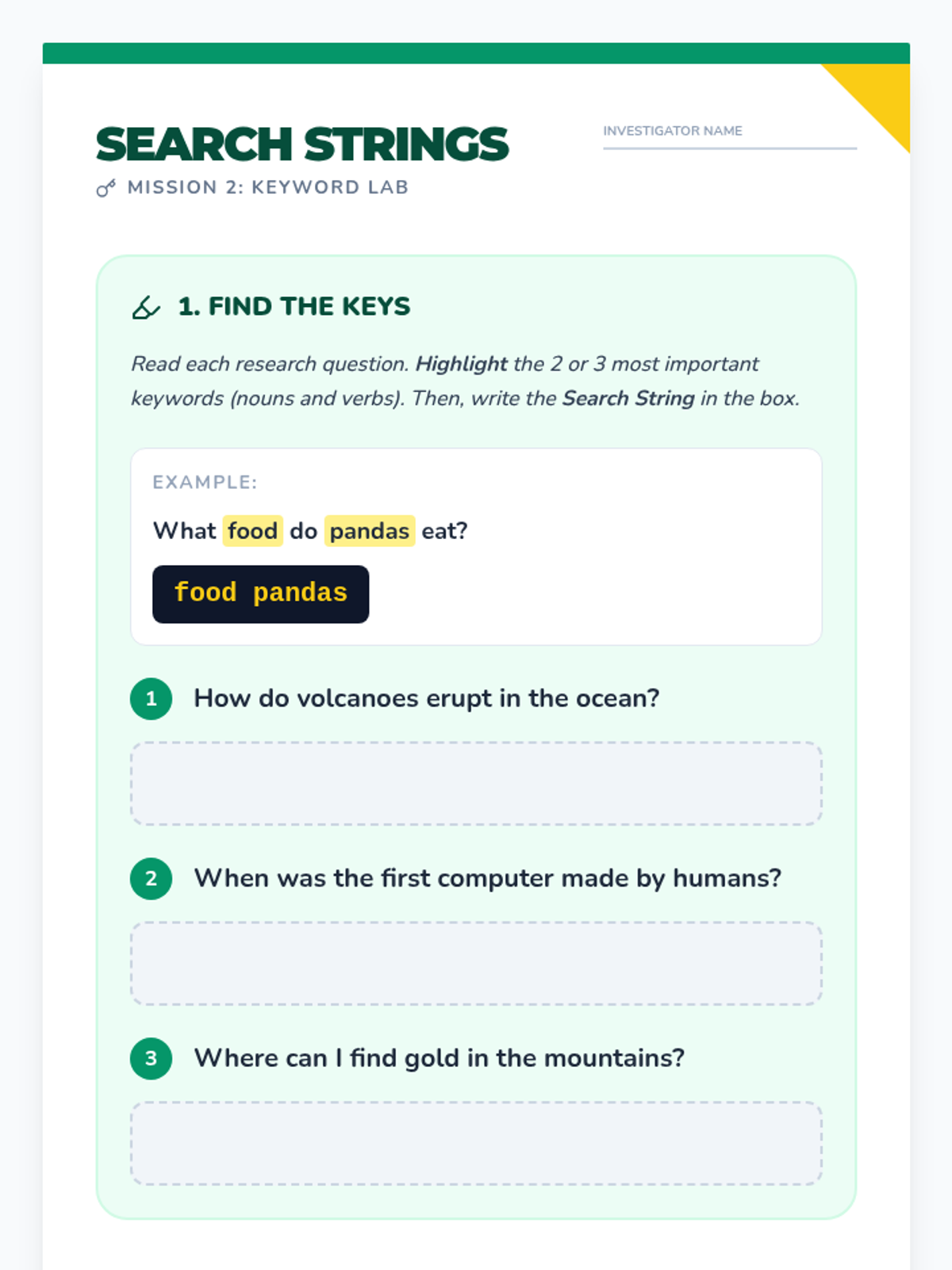Click the answer box under the gold question
This screenshot has width=952, height=1270.
click(x=476, y=1143)
